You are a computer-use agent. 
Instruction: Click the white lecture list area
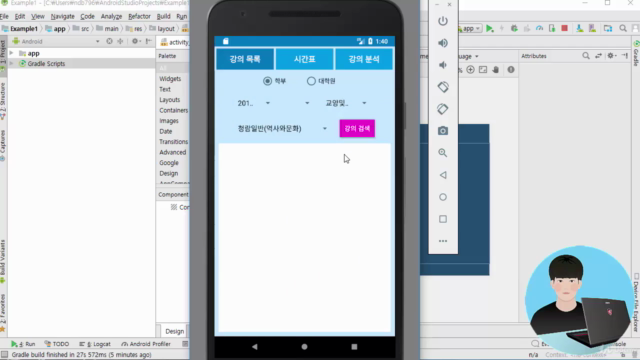click(x=304, y=238)
